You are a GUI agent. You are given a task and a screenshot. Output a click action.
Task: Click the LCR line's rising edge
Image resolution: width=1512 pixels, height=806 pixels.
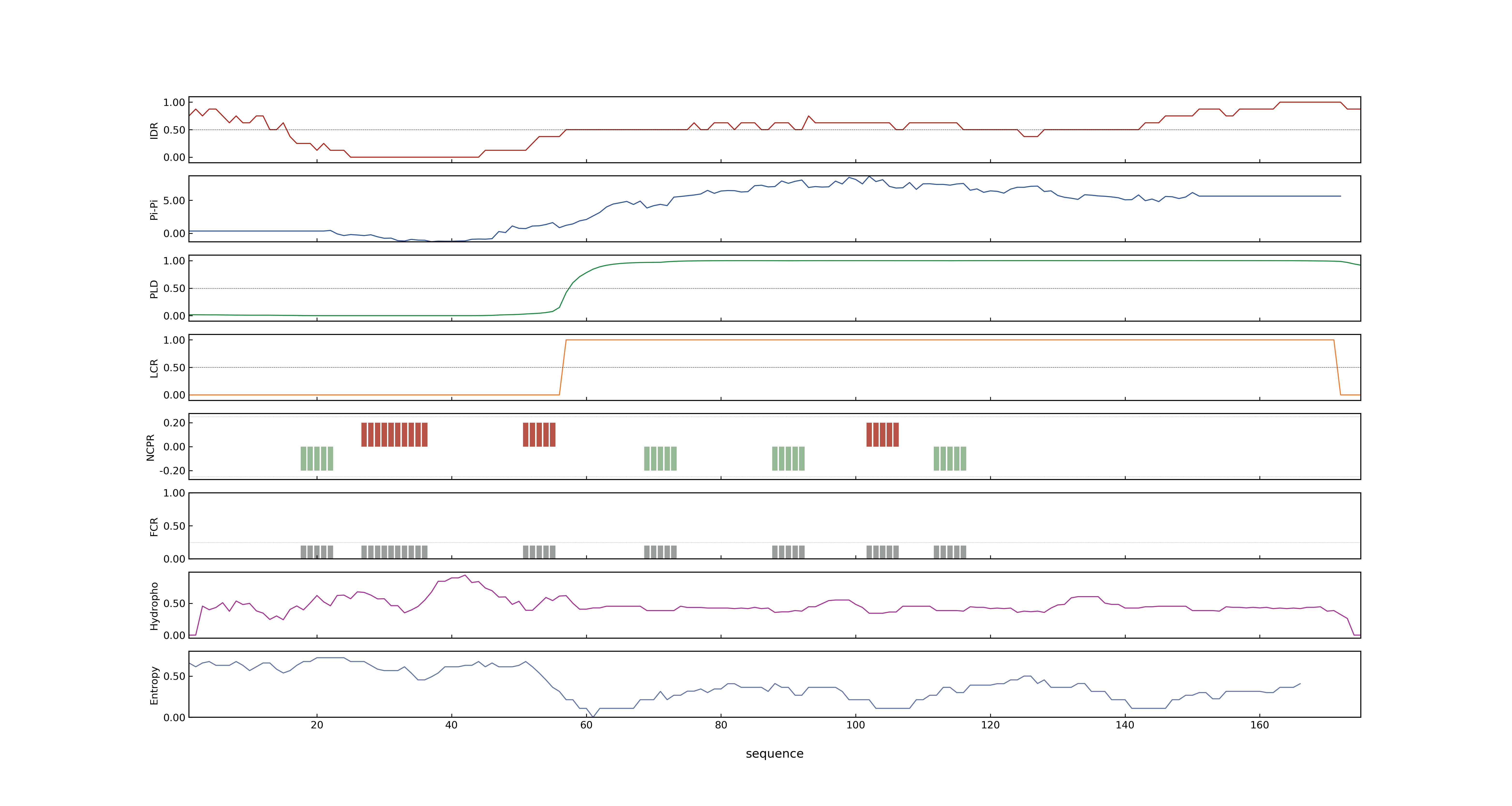pos(563,367)
